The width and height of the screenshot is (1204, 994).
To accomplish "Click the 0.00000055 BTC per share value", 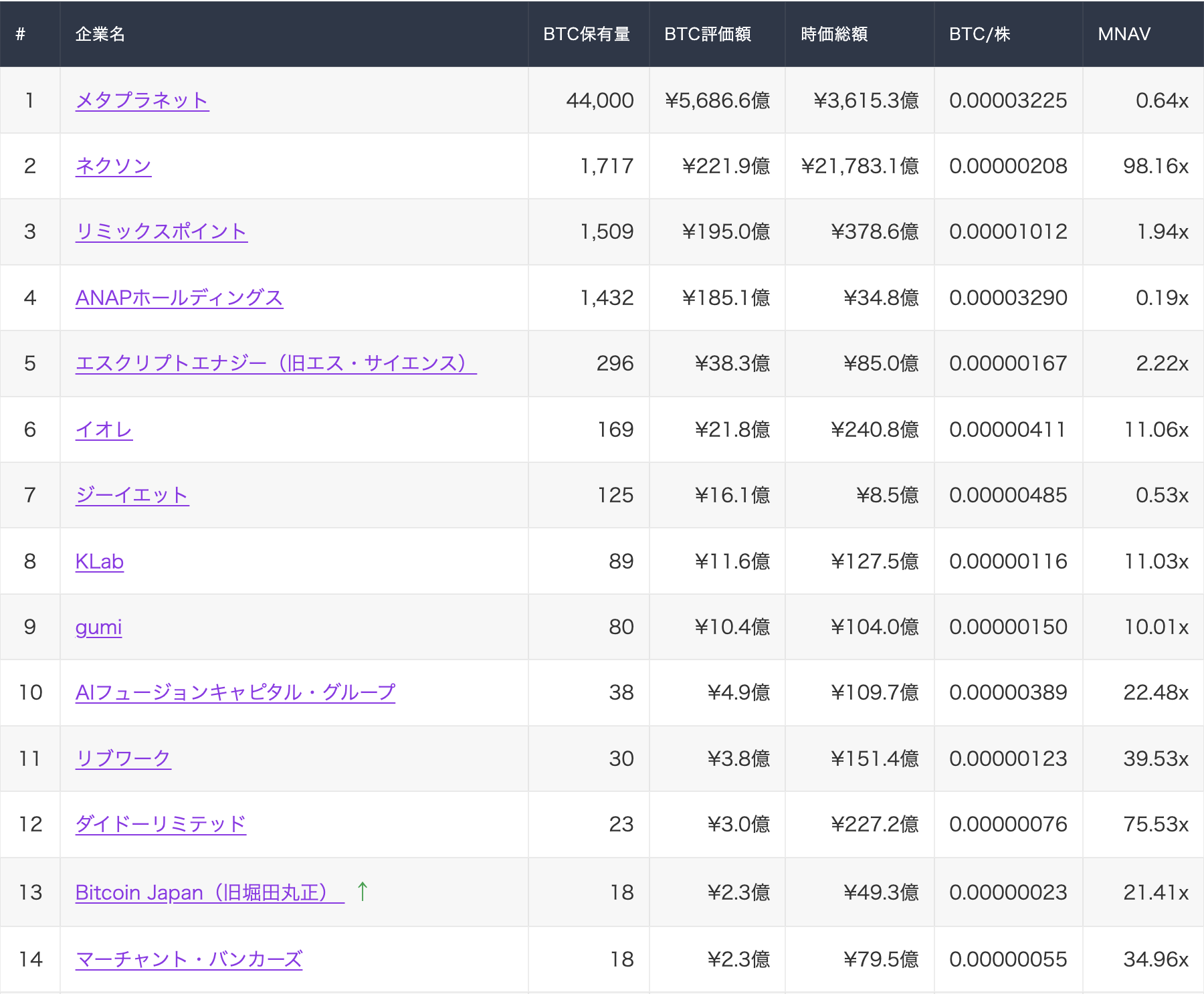I will click(1008, 959).
